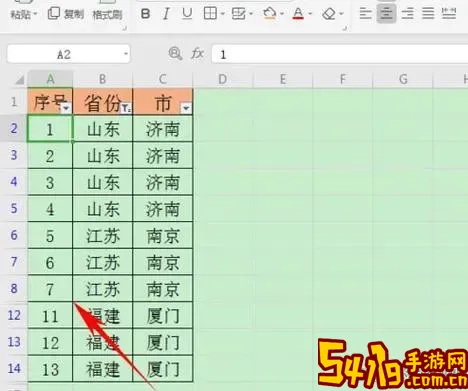
Task: Activate the Format Painter (格式刷)
Action: click(x=107, y=14)
